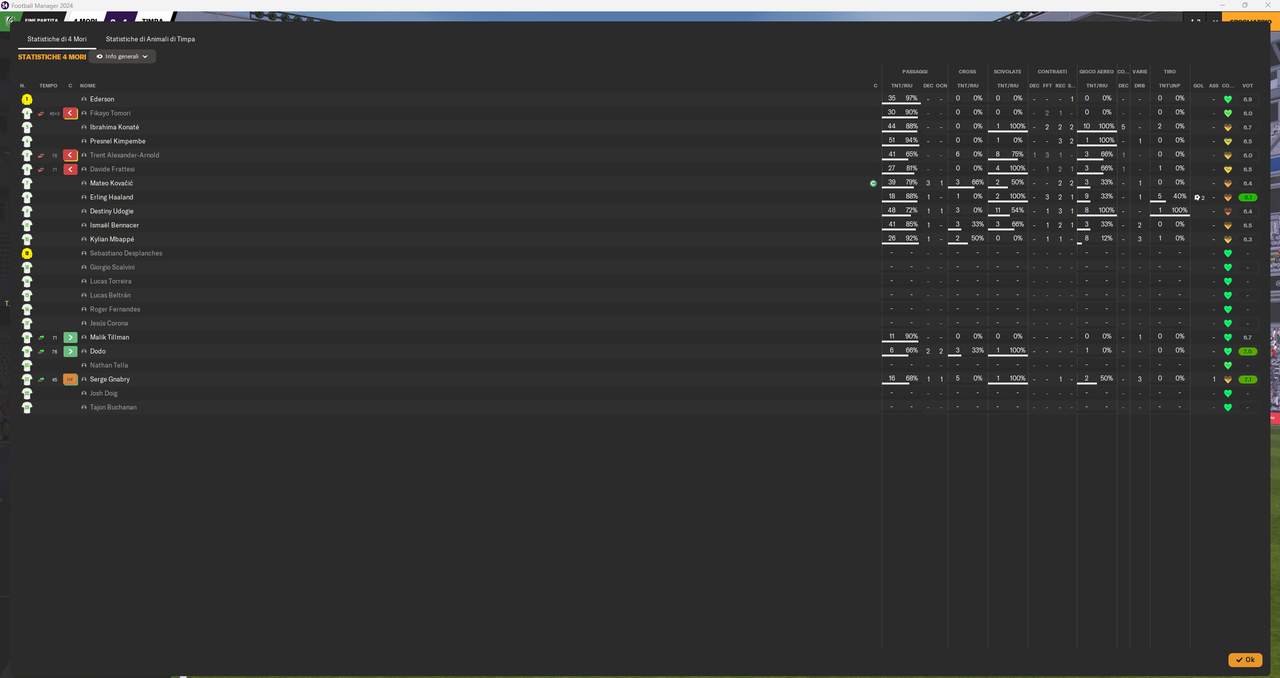Open player Nathan Tella
This screenshot has height=678, width=1280.
(109, 365)
